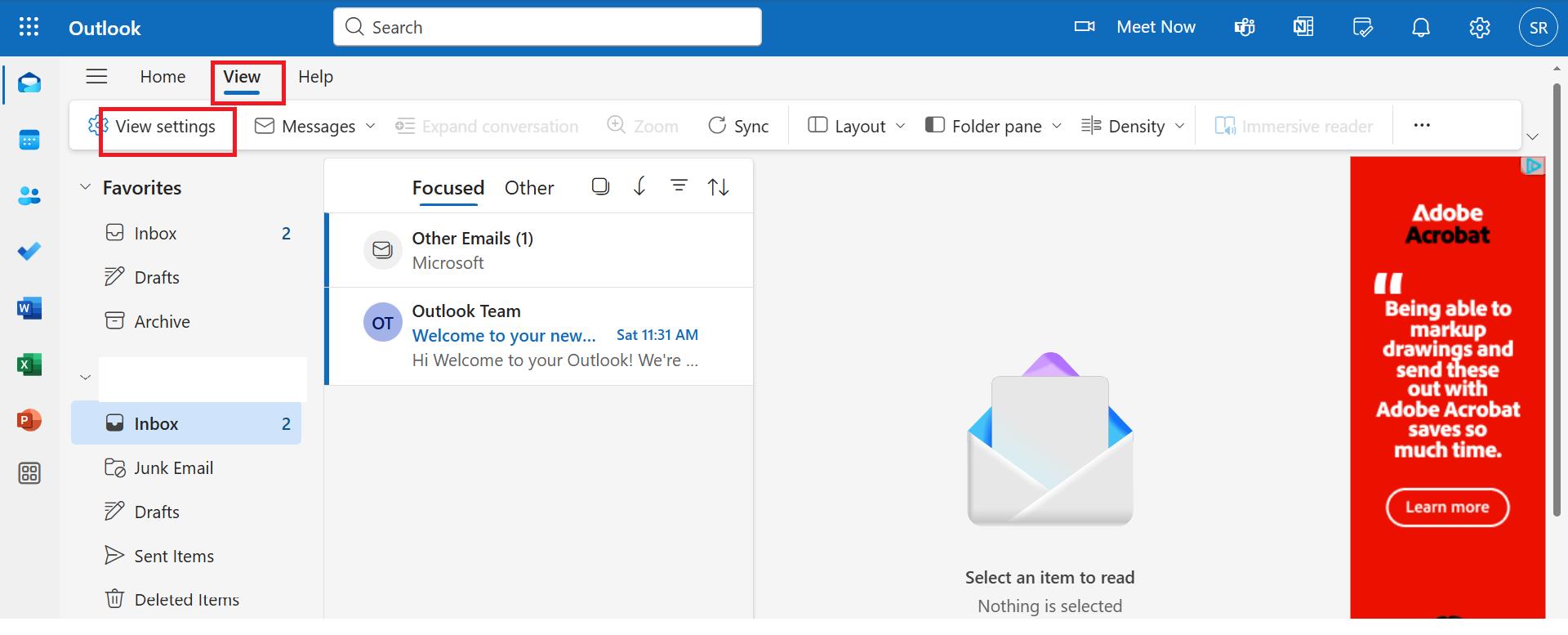Open the app launcher grid

point(29,27)
